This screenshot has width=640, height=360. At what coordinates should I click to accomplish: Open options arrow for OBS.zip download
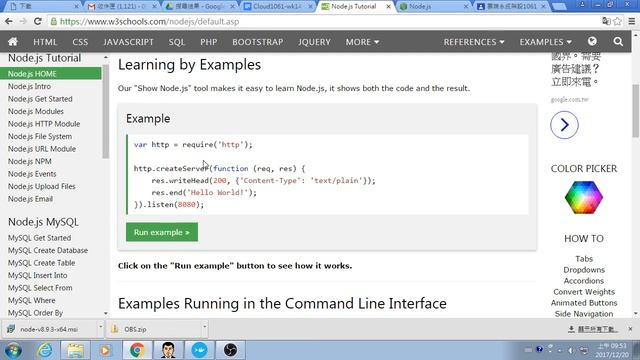204,327
